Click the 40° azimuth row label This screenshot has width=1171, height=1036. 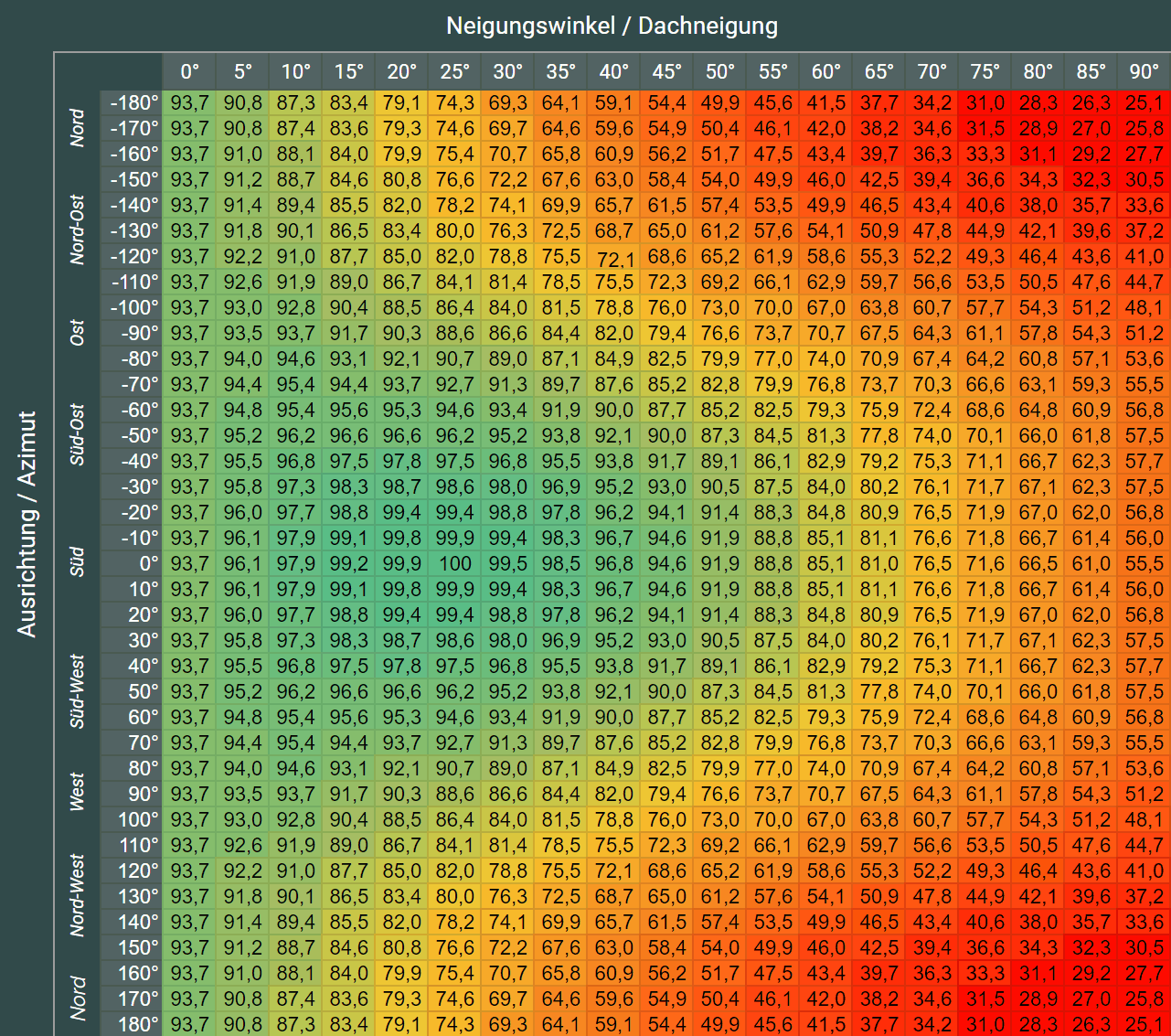pos(132,667)
